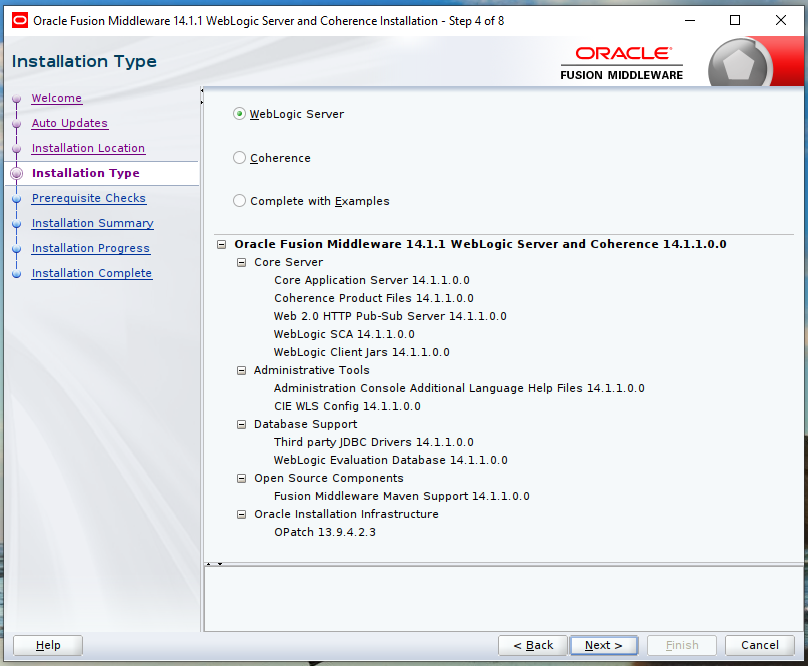Viewport: 808px width, 666px height.
Task: Proceed with the Next button
Action: tap(603, 645)
